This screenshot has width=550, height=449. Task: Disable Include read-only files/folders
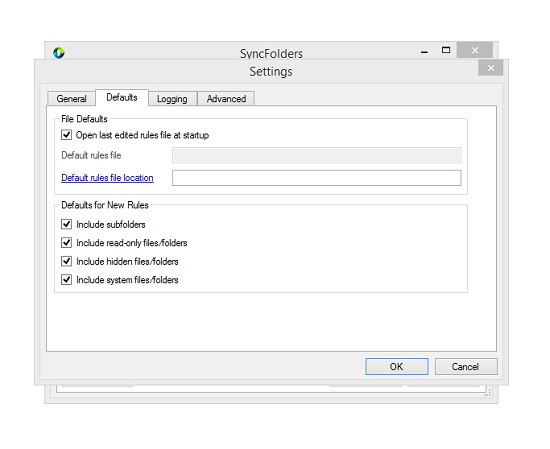coord(66,242)
